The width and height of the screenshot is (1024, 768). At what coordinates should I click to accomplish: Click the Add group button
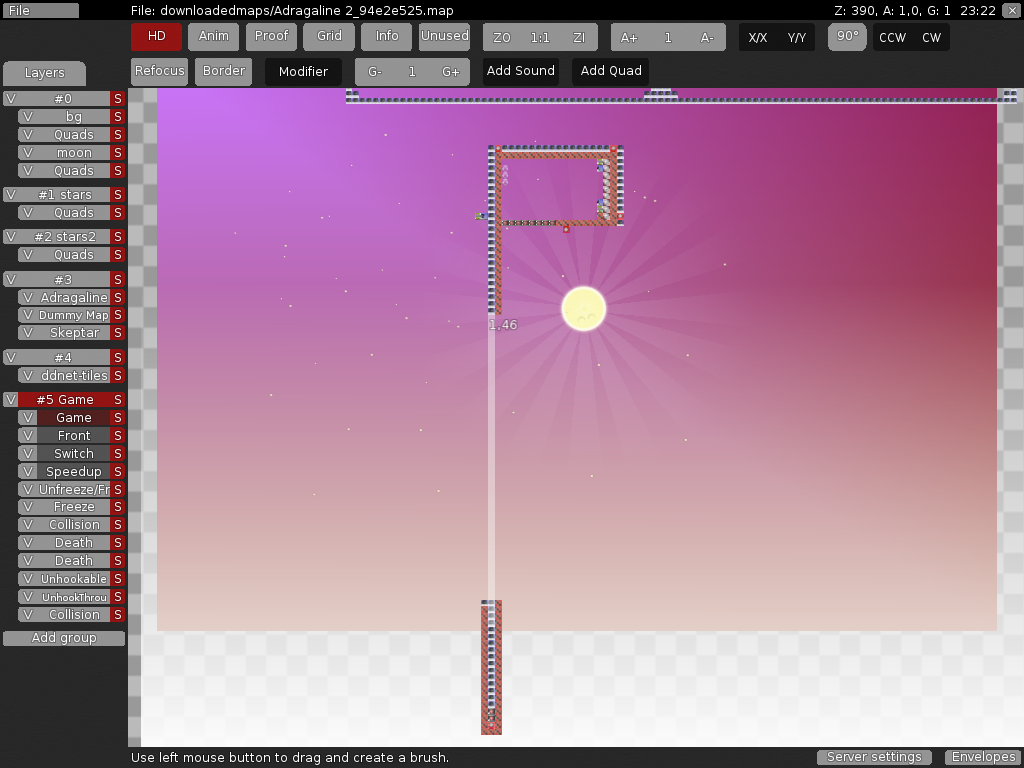(64, 638)
